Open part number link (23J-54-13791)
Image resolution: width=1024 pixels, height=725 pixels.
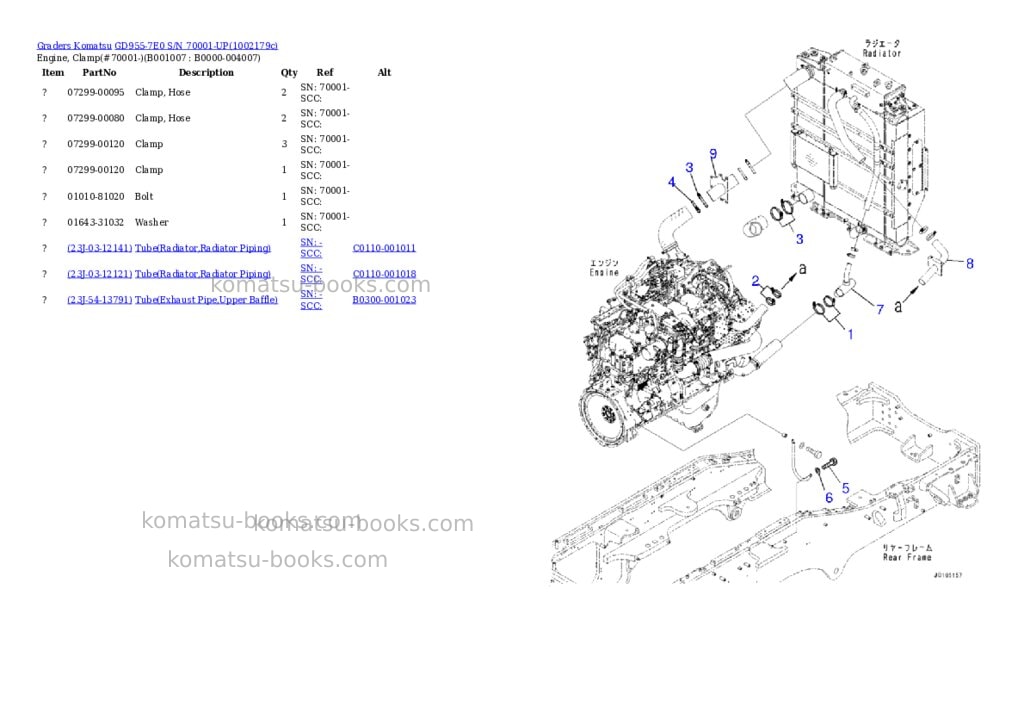tap(99, 300)
